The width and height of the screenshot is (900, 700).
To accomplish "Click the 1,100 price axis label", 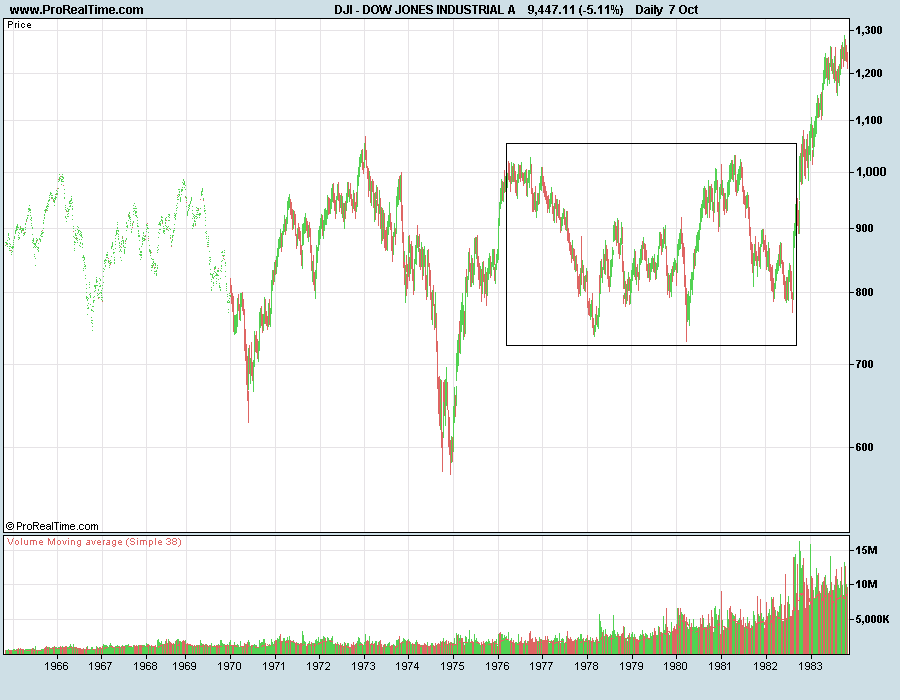I will click(868, 120).
